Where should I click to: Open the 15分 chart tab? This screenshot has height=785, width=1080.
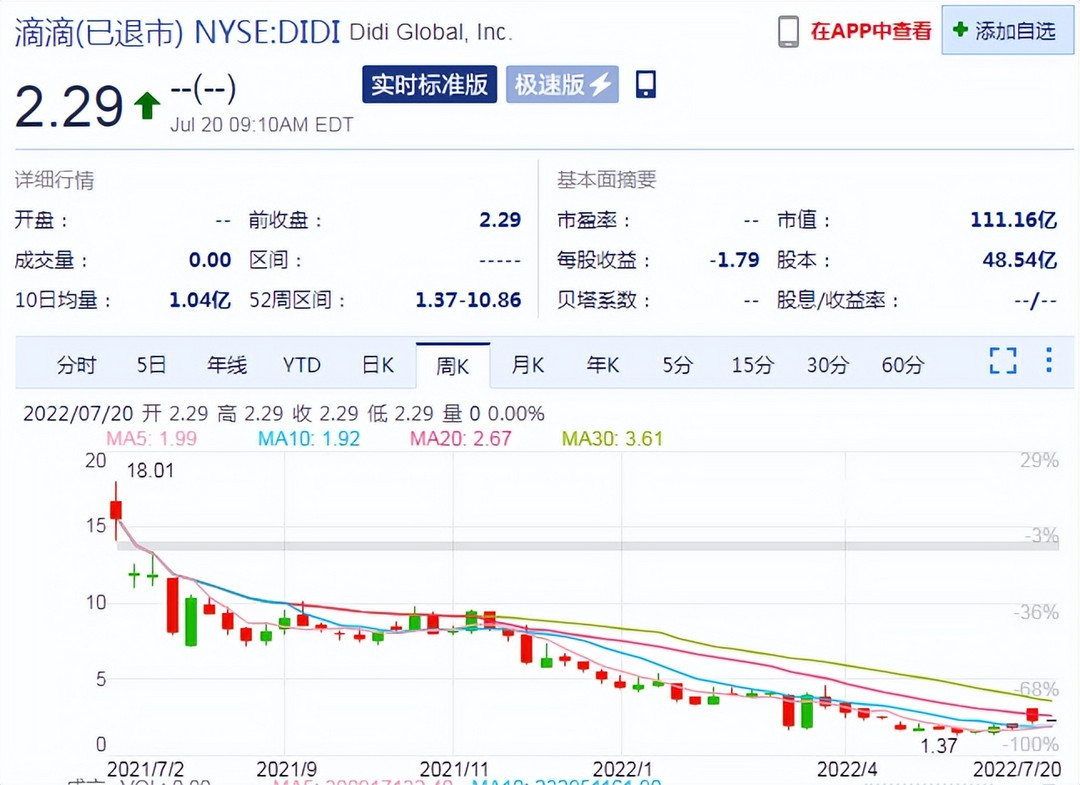tap(752, 364)
